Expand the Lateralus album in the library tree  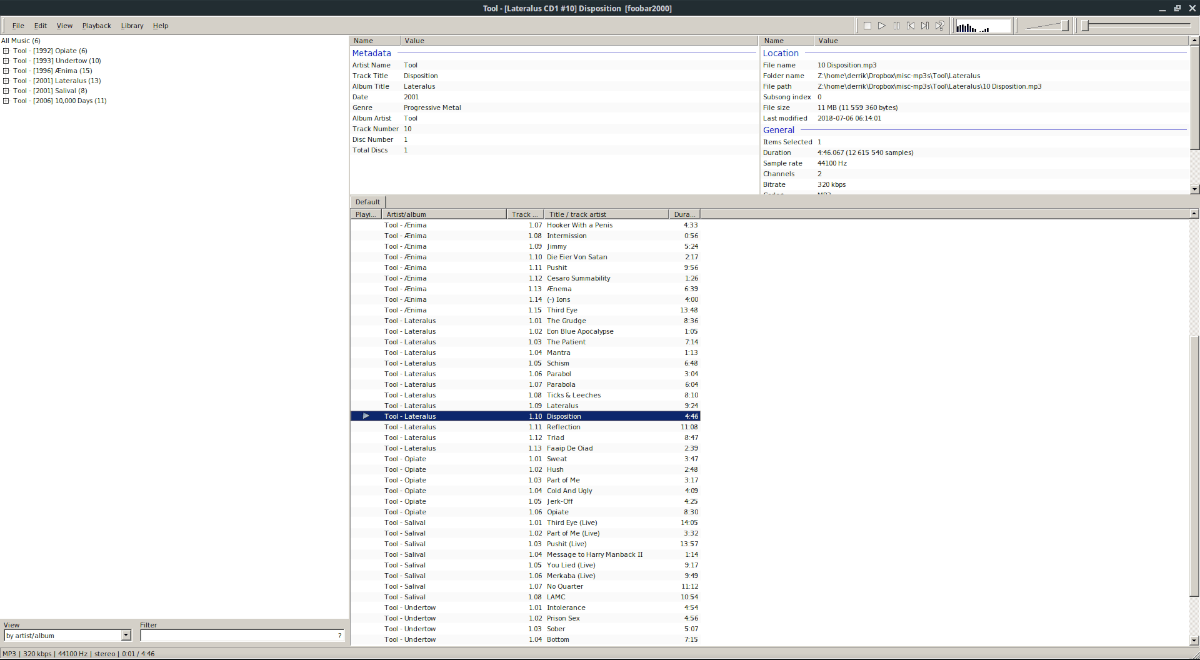pos(8,80)
